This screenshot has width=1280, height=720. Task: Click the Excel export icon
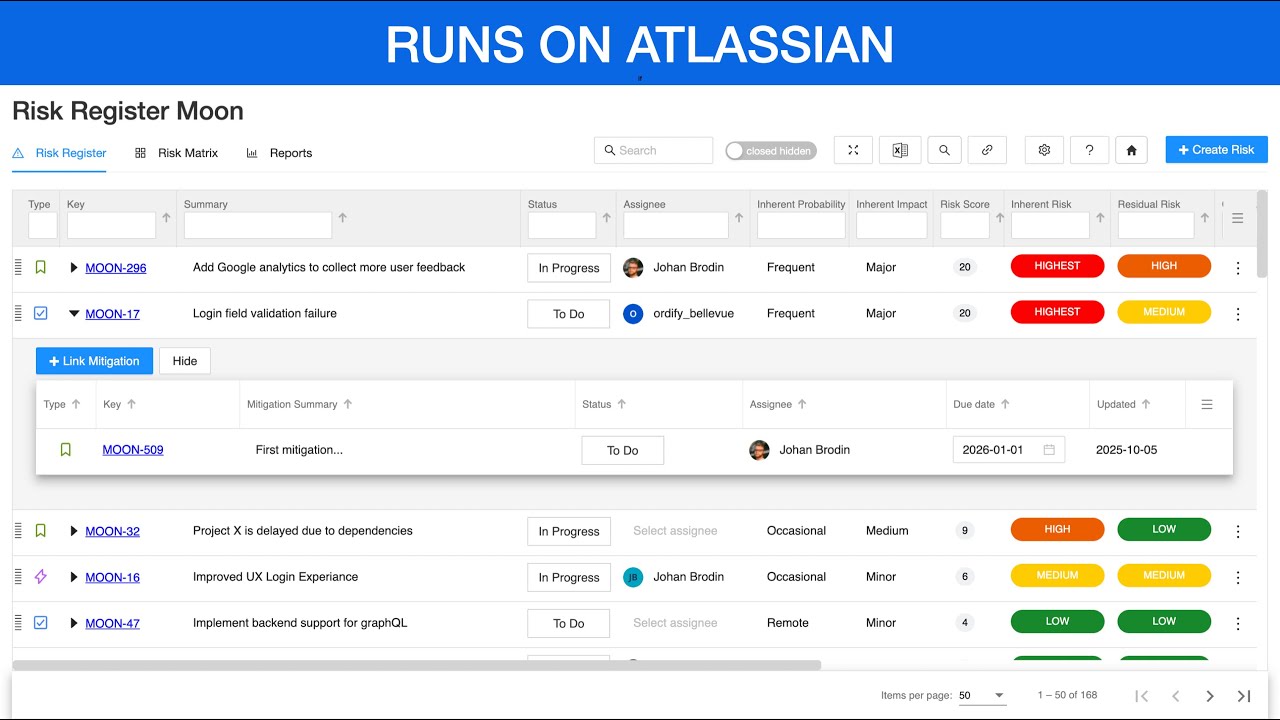pyautogui.click(x=900, y=150)
